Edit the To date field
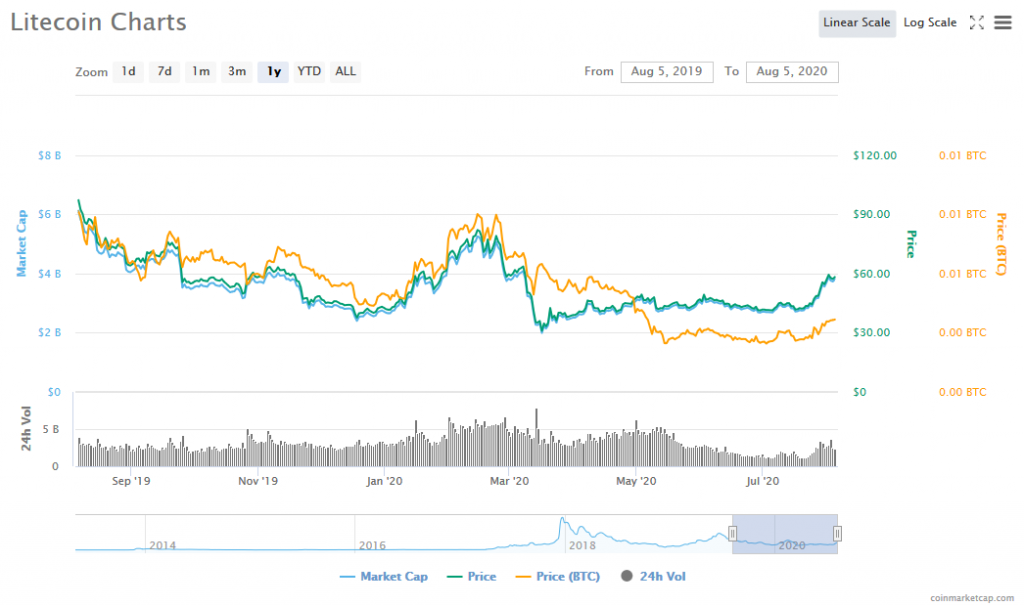This screenshot has height=606, width=1024. [792, 72]
